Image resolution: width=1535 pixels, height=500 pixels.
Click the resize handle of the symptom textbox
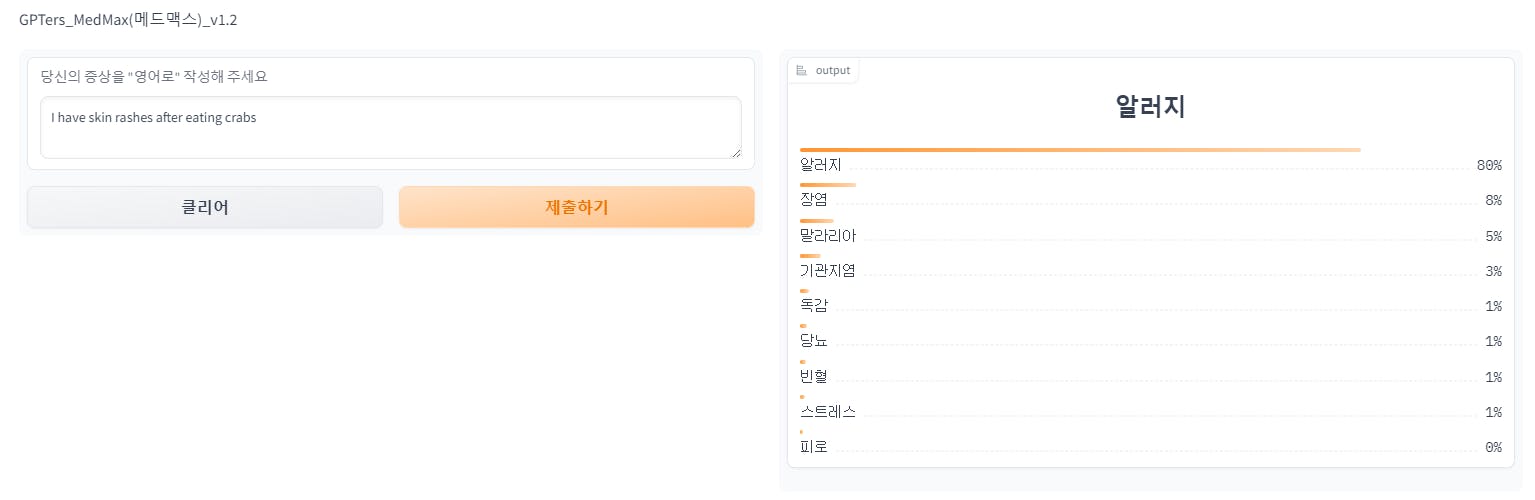point(736,152)
